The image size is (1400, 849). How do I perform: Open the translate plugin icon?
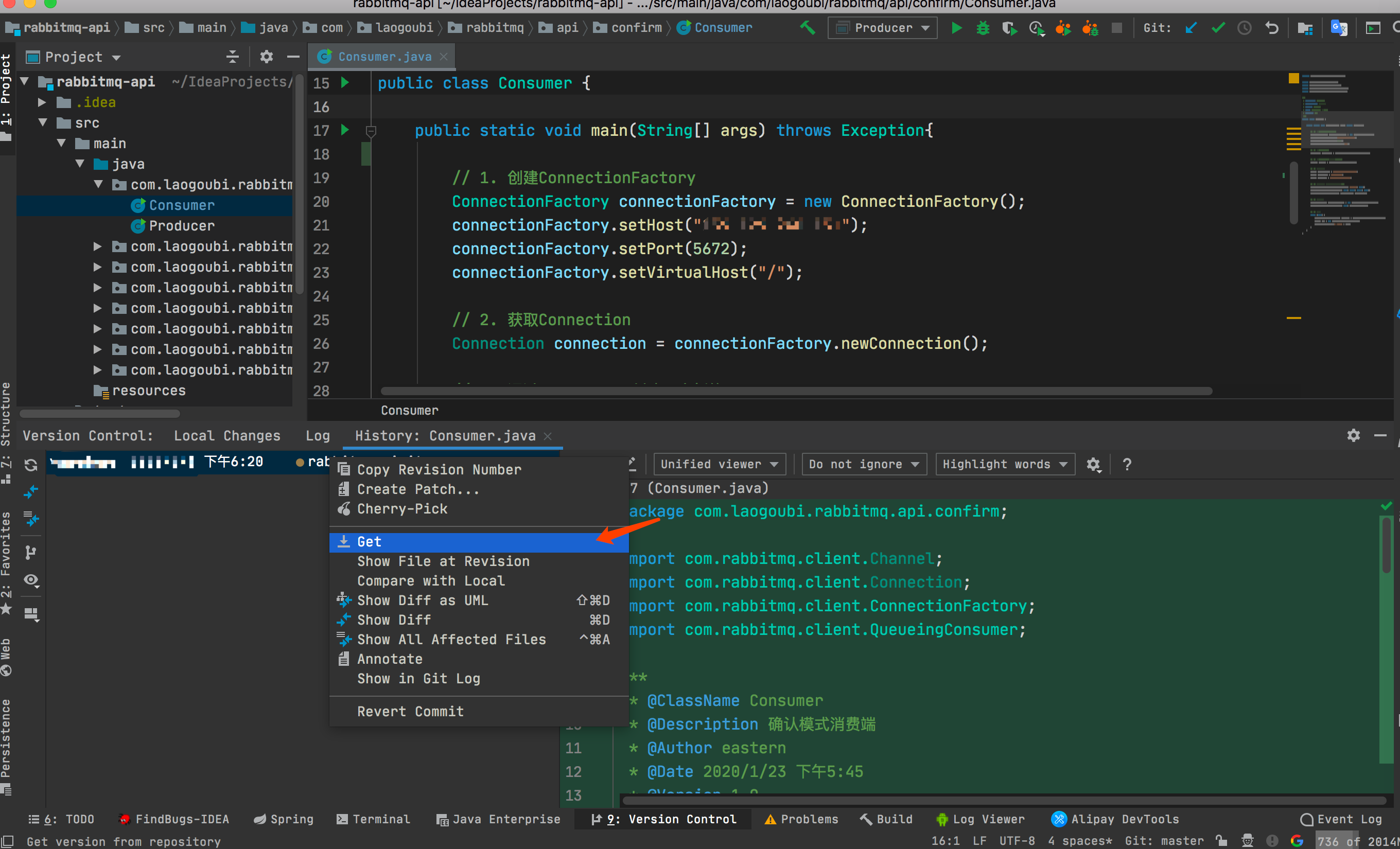click(x=1339, y=27)
